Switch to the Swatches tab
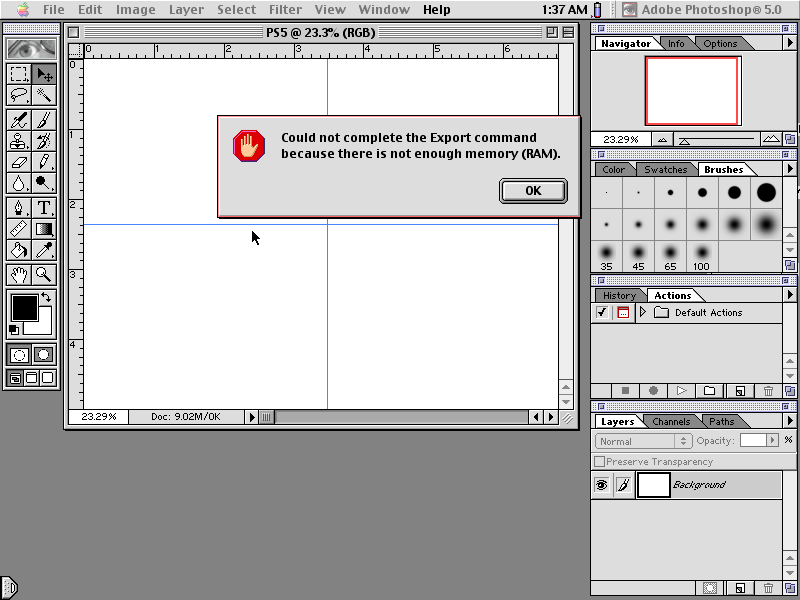This screenshot has height=600, width=800. click(665, 169)
